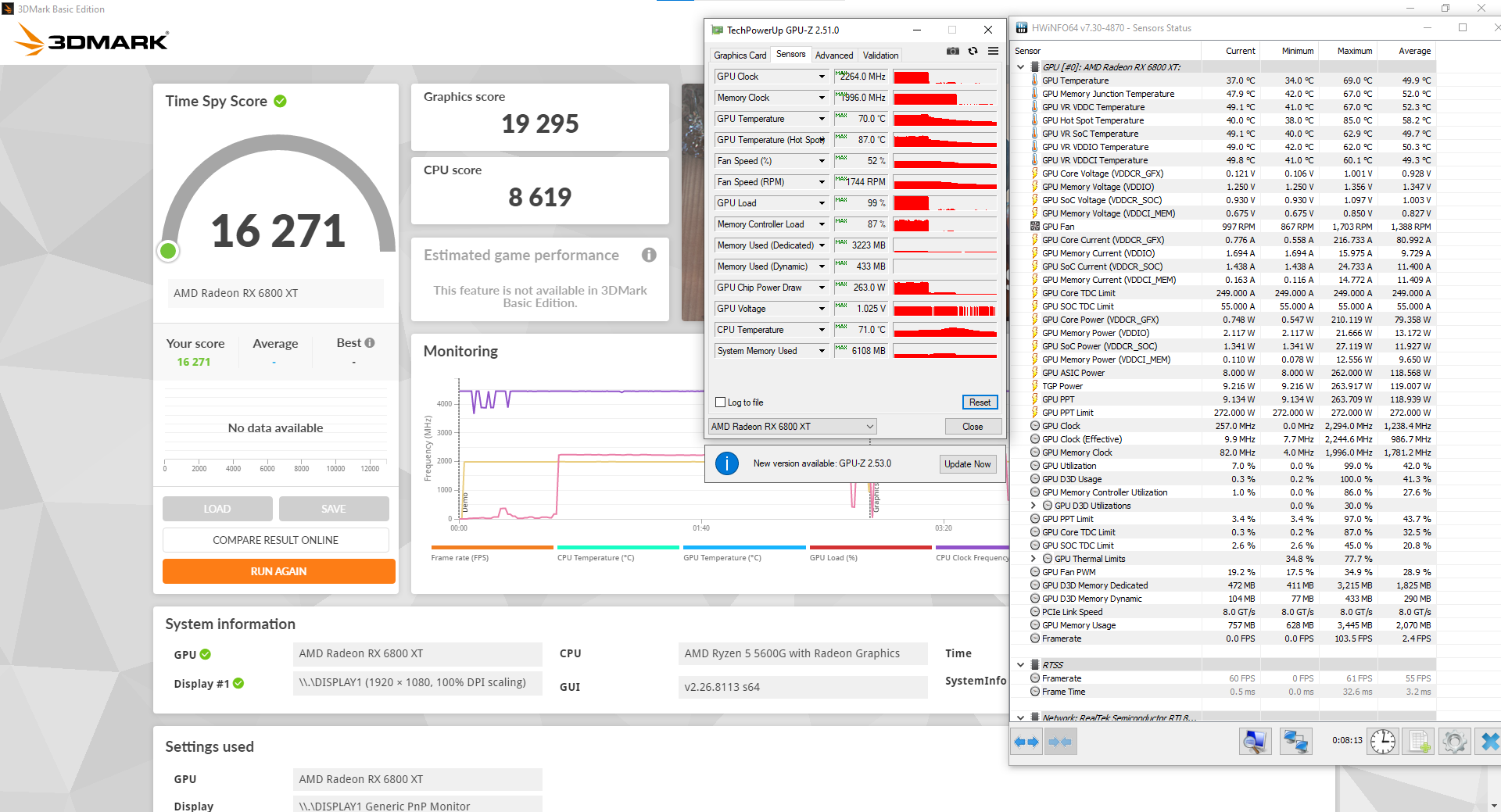Switch to the Advanced tab in GPU-Z

[834, 55]
